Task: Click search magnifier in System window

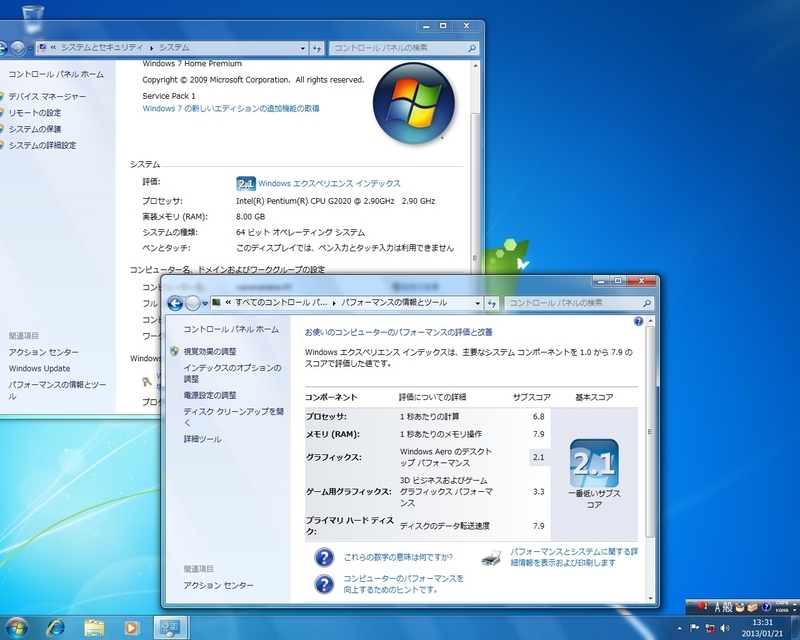Action: [x=472, y=48]
